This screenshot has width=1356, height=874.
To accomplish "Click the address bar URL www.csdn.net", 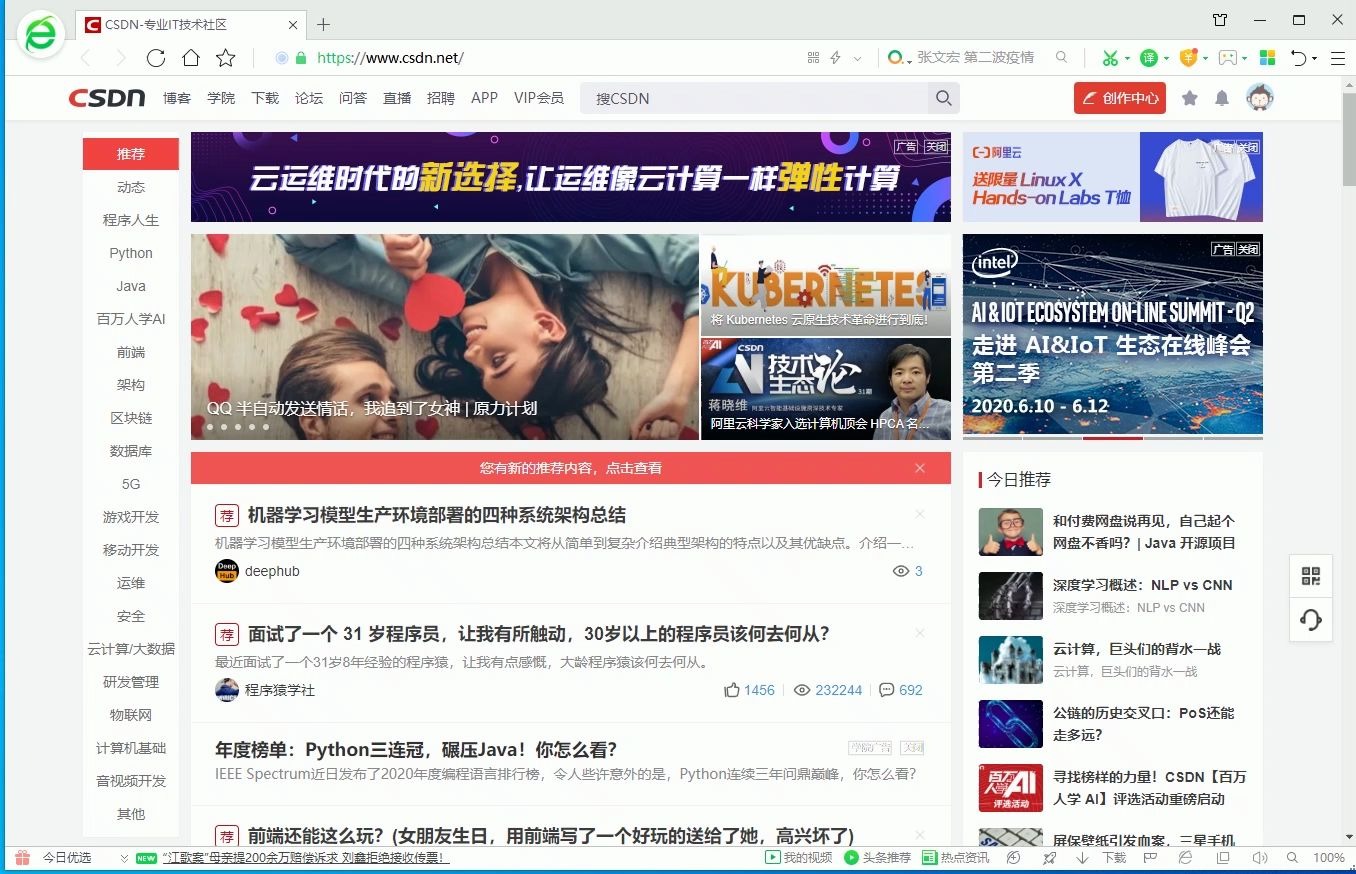I will point(390,58).
